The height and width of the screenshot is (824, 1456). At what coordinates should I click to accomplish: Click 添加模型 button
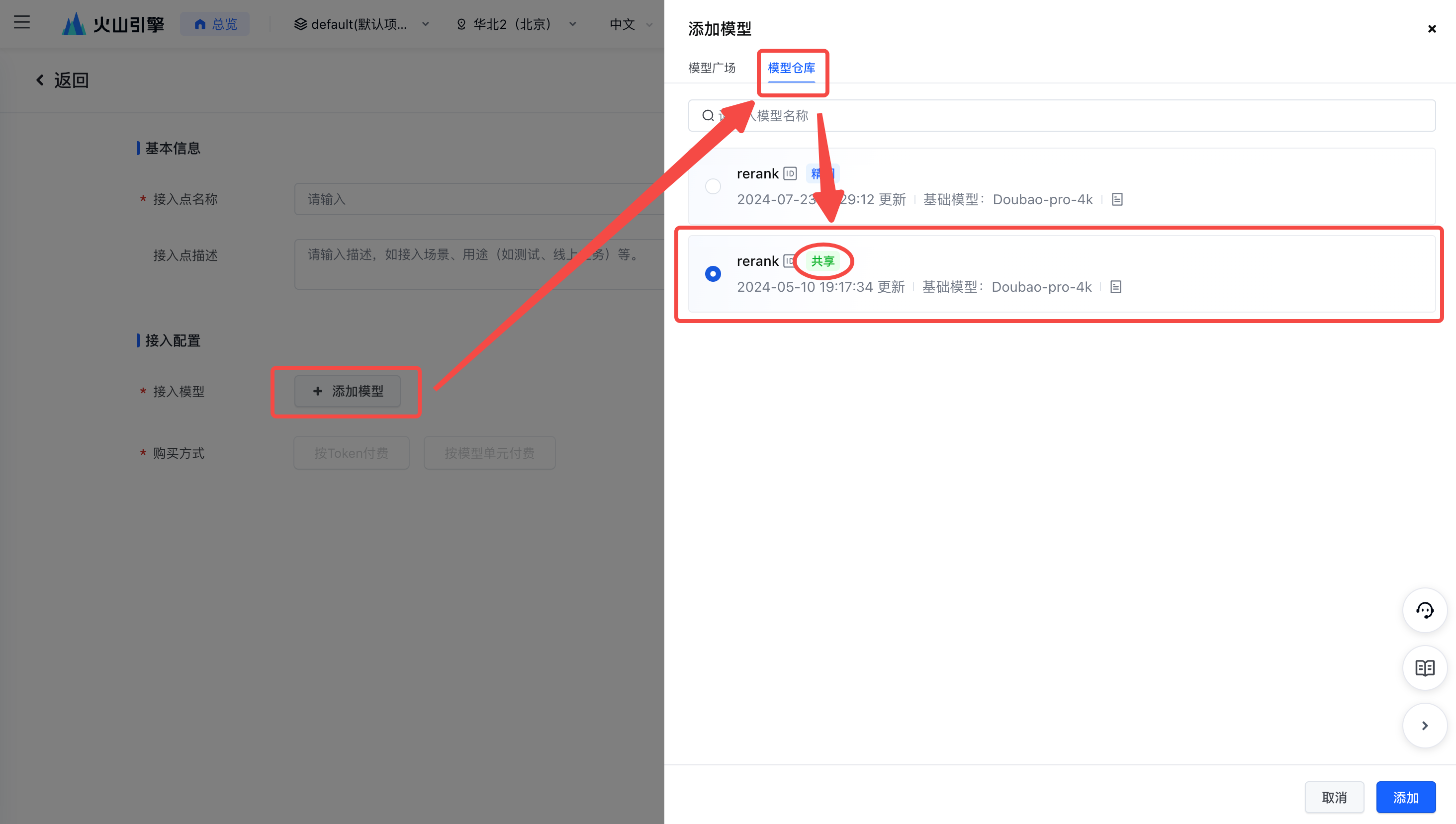point(348,391)
